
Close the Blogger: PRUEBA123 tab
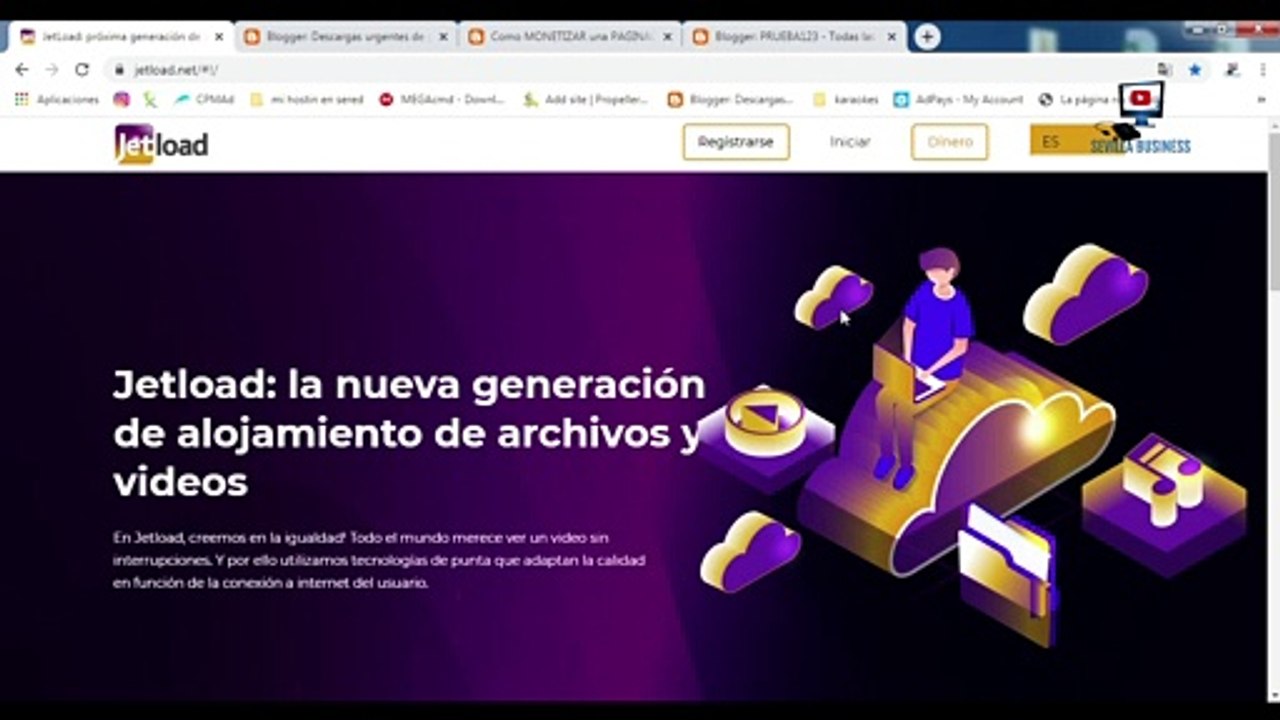(x=892, y=37)
